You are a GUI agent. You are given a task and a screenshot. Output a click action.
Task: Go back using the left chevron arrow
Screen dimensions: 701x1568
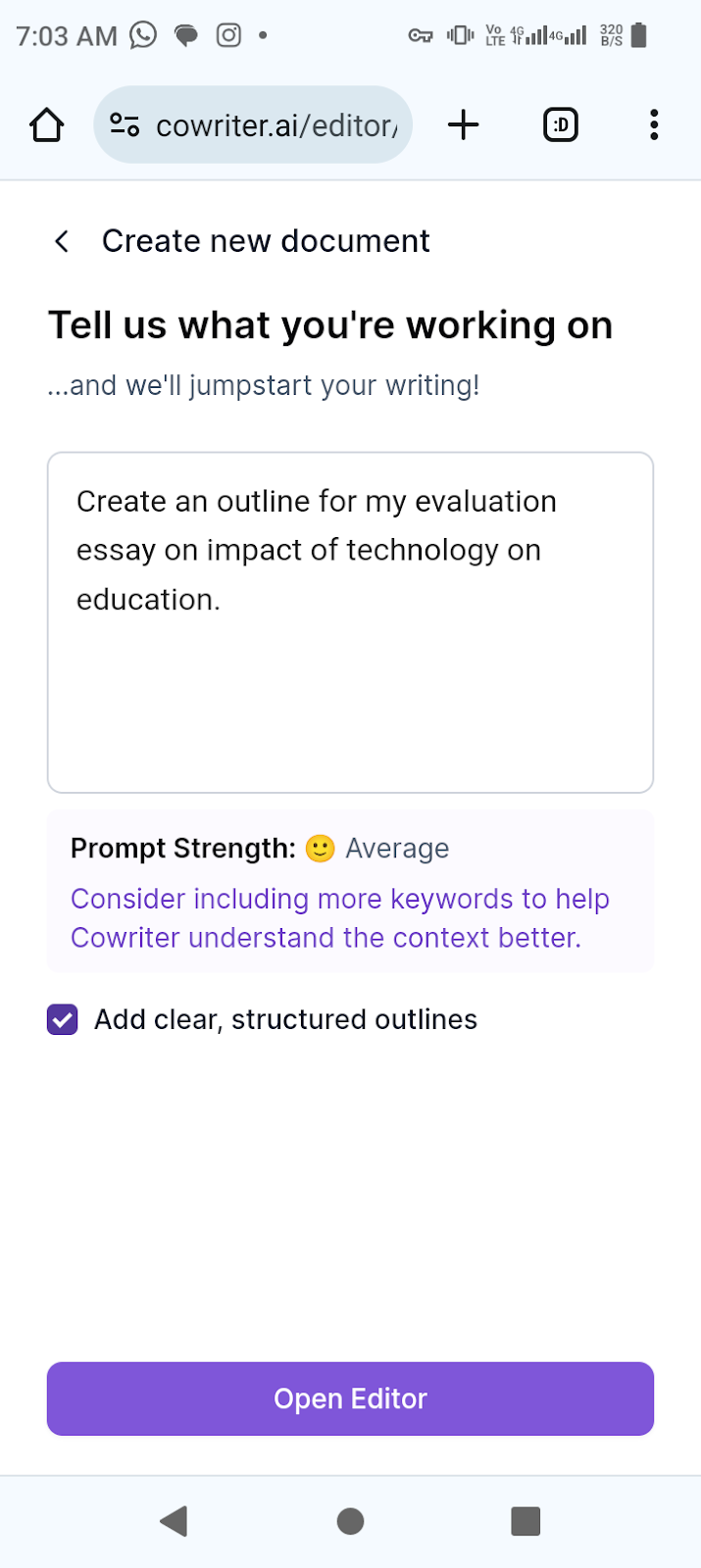[x=62, y=241]
